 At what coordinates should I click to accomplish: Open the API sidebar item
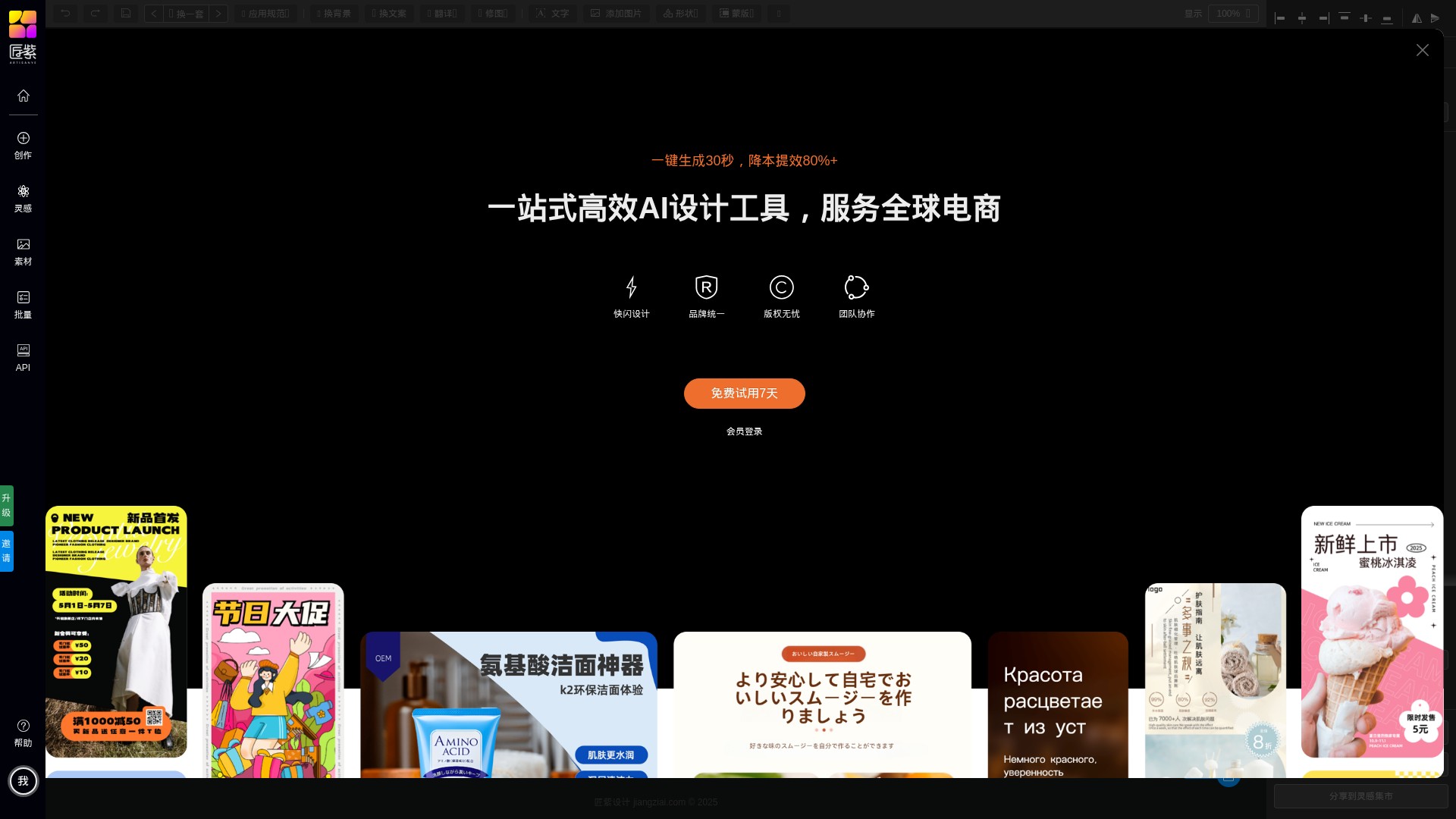click(23, 357)
